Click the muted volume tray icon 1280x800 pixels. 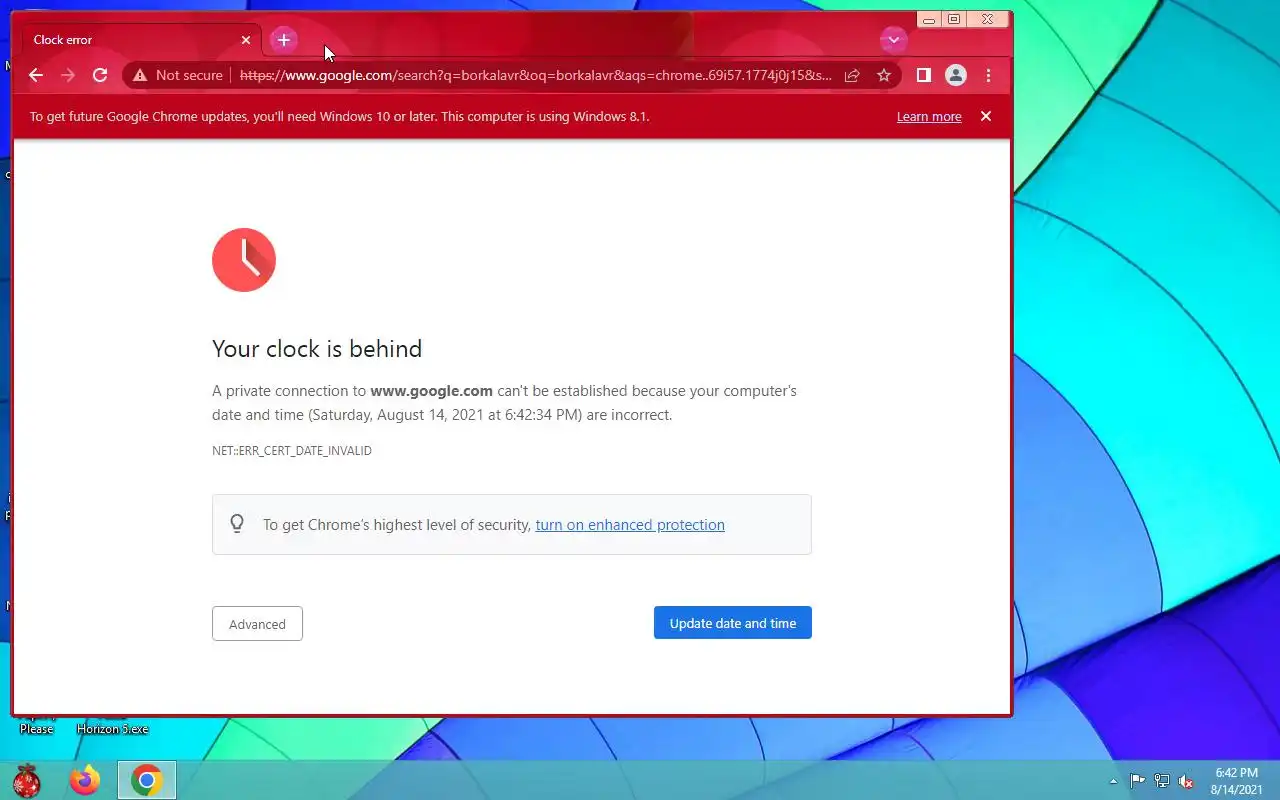pyautogui.click(x=1186, y=781)
